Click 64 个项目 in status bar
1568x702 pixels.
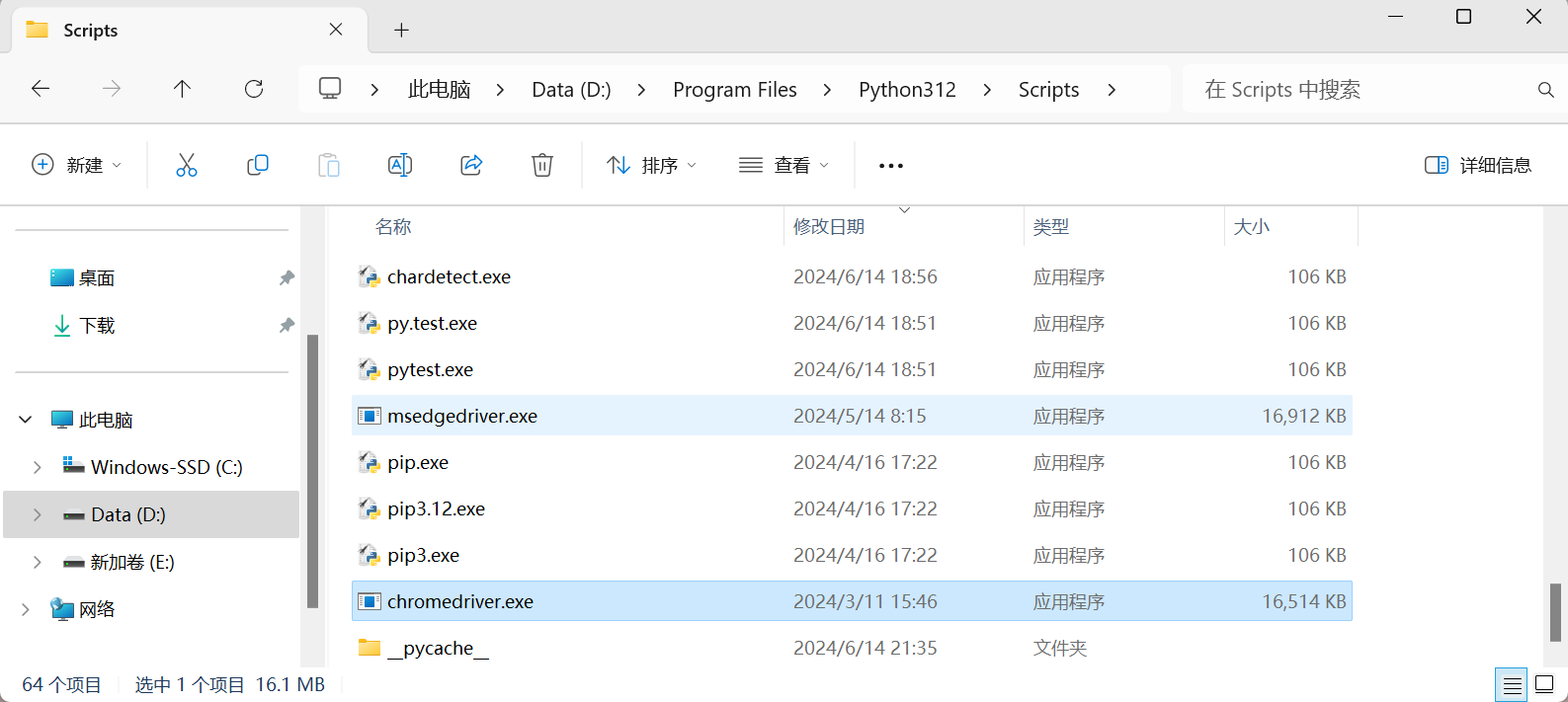tap(61, 684)
